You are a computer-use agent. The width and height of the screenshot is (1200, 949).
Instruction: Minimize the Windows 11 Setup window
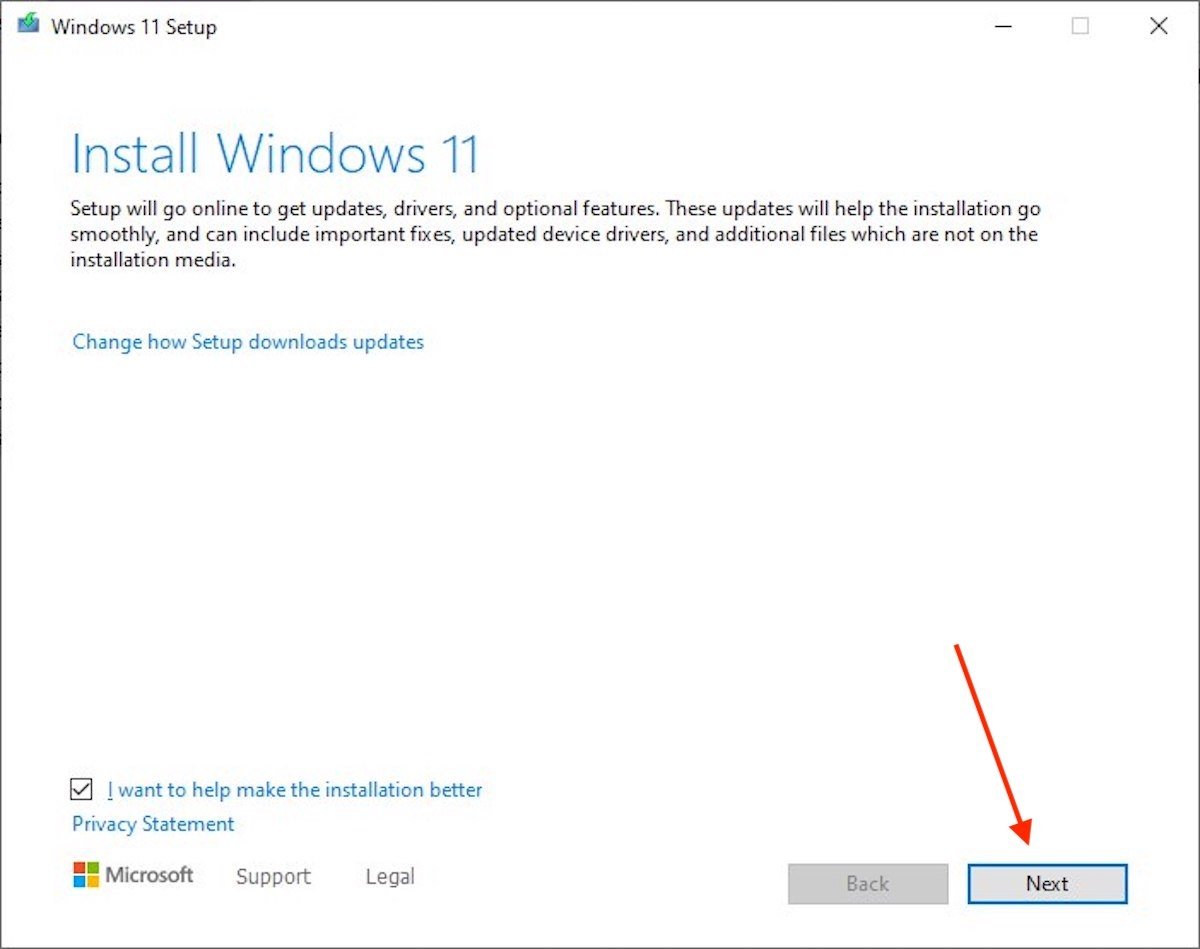click(1002, 27)
